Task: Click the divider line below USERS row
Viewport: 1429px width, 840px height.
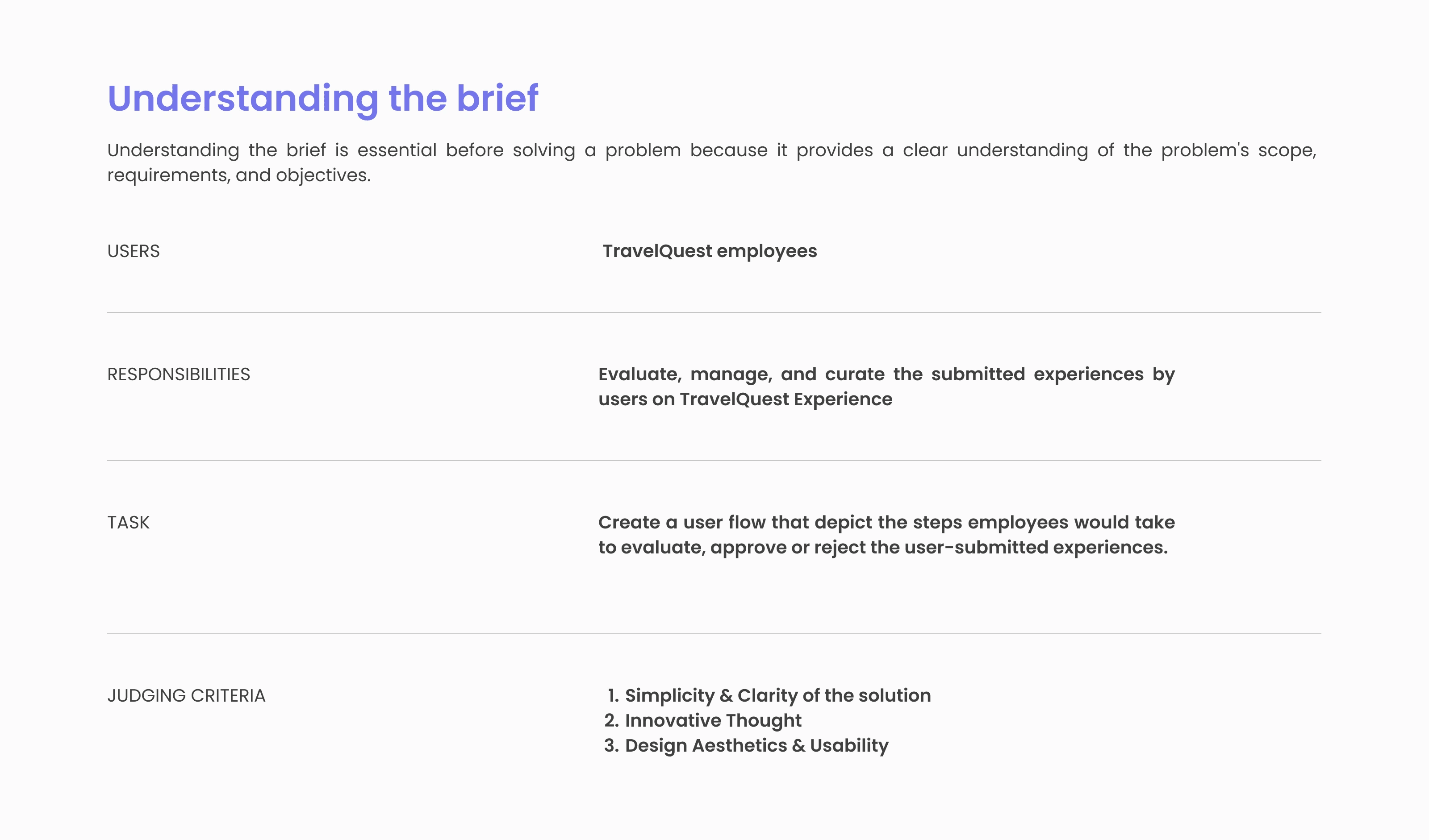Action: [714, 312]
